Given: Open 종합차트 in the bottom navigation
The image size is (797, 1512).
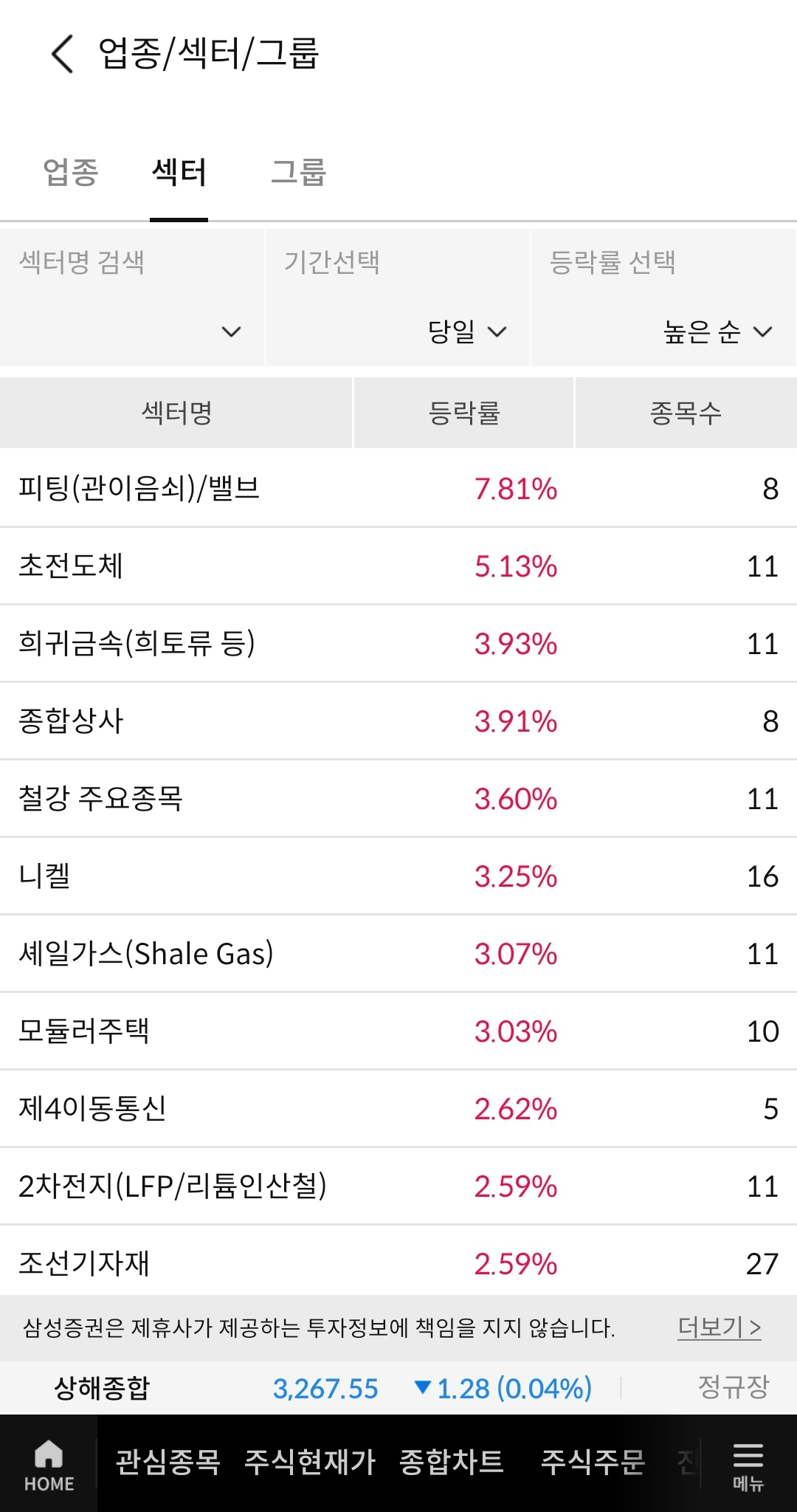Looking at the screenshot, I should tap(452, 1462).
